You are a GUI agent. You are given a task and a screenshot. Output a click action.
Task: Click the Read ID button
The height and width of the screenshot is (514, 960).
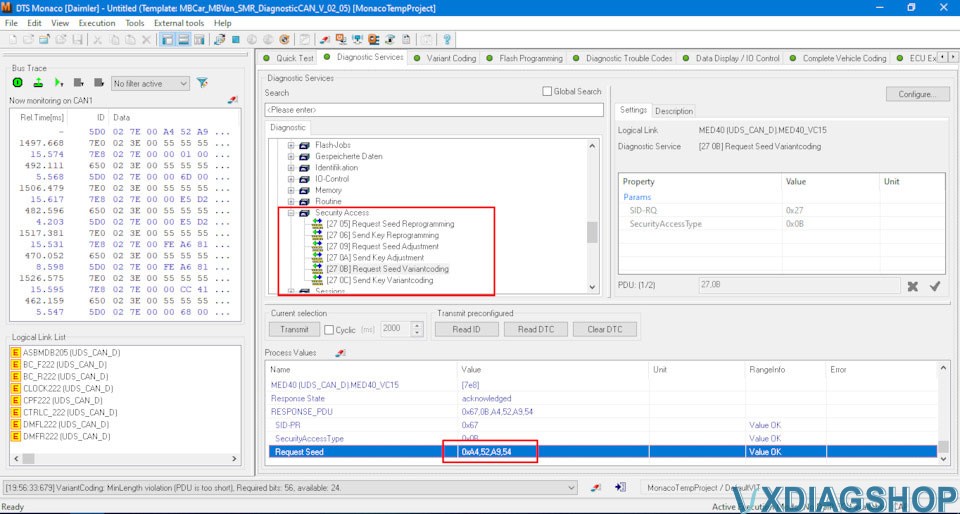point(467,329)
